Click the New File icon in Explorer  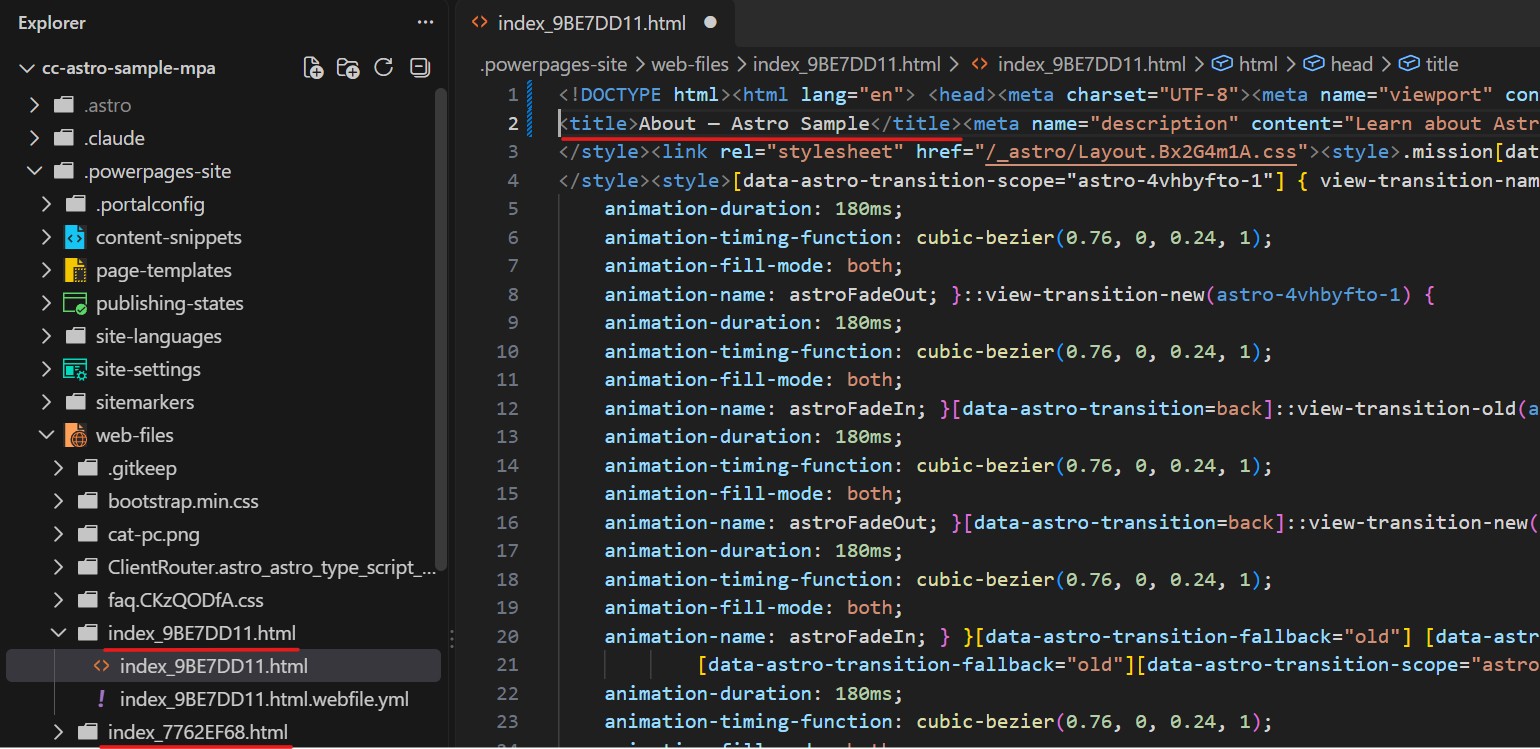313,68
